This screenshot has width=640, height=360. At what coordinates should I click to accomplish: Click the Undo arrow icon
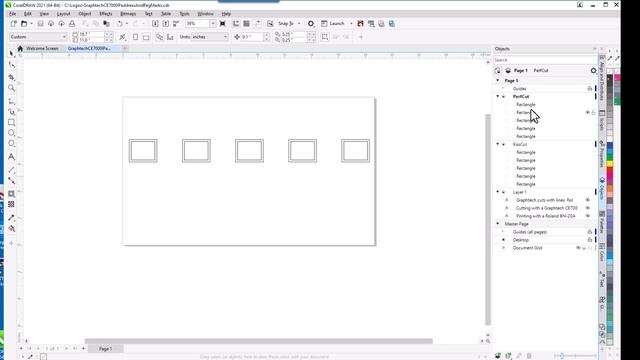(120, 24)
